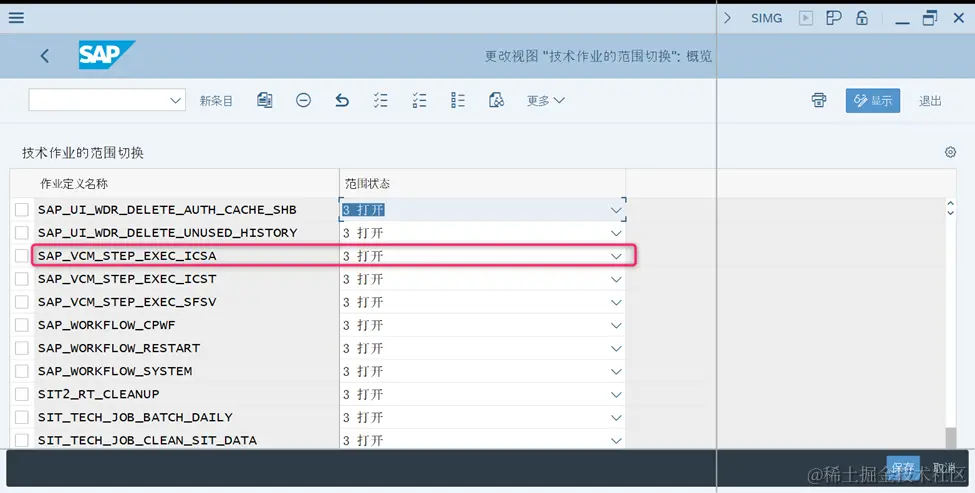
Task: Click the 保存 button
Action: [903, 468]
